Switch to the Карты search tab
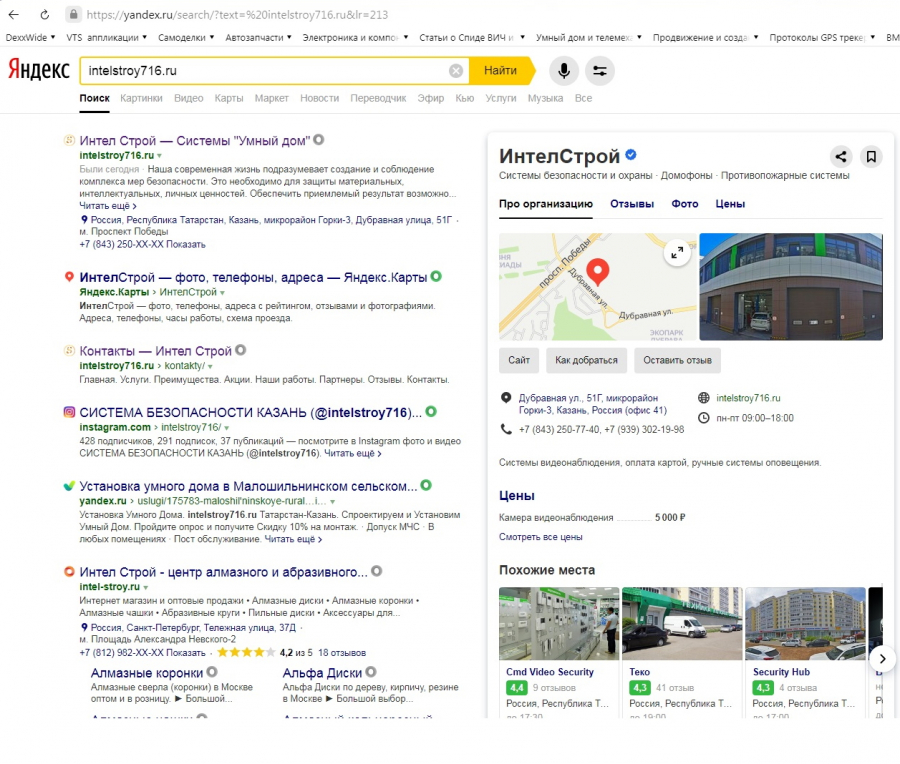Image resolution: width=900 pixels, height=764 pixels. pyautogui.click(x=228, y=98)
